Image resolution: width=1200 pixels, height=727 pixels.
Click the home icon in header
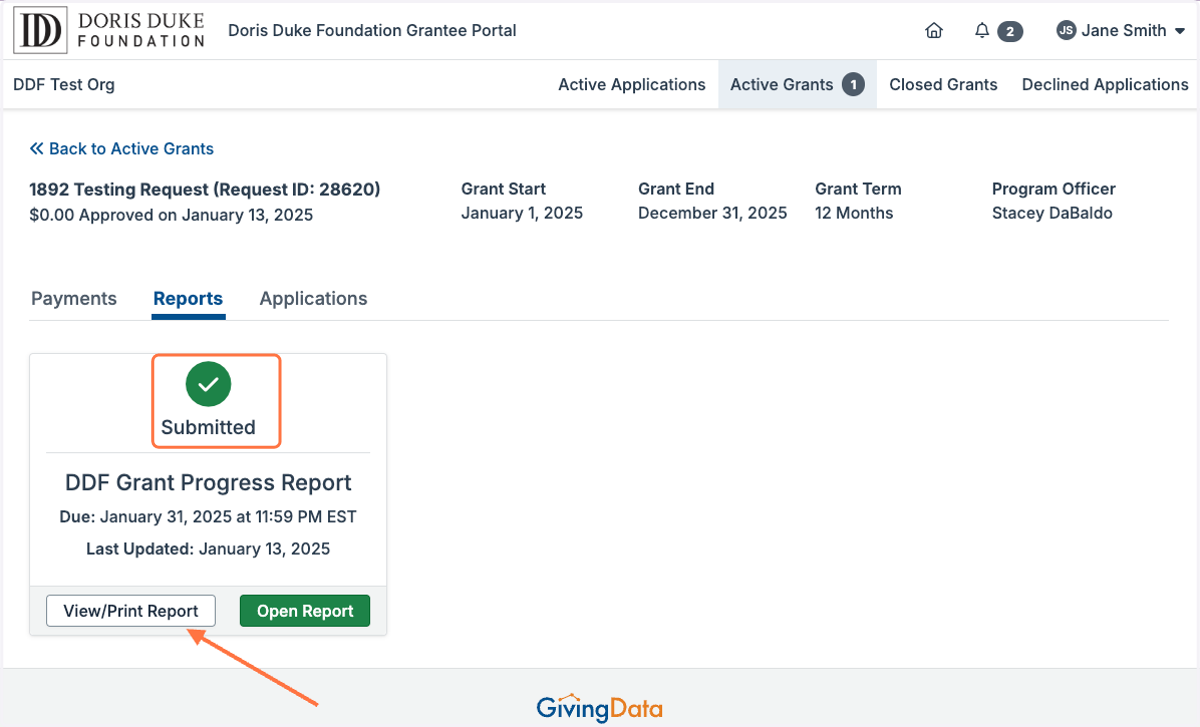934,31
